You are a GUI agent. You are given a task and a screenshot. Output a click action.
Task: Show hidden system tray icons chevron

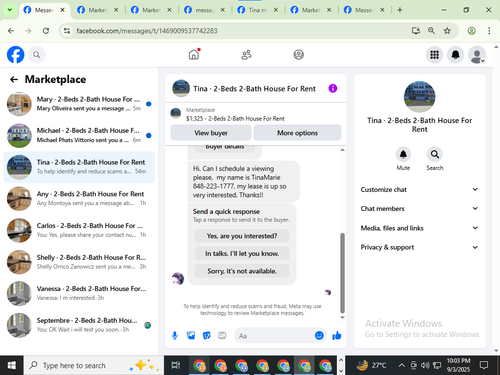[402, 365]
